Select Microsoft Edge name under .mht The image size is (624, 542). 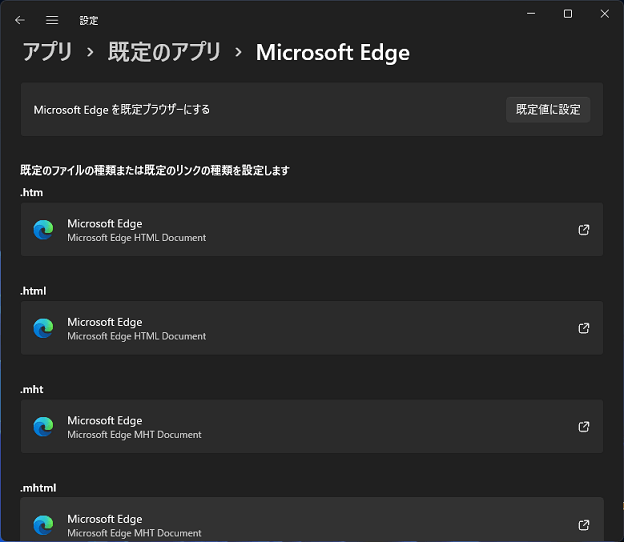coord(105,421)
